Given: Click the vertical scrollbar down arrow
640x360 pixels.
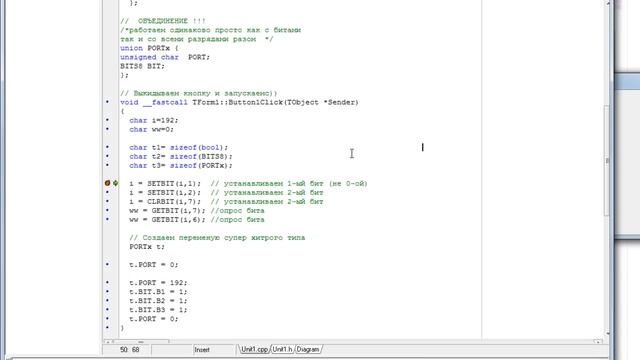Looking at the screenshot, I should click(x=607, y=334).
